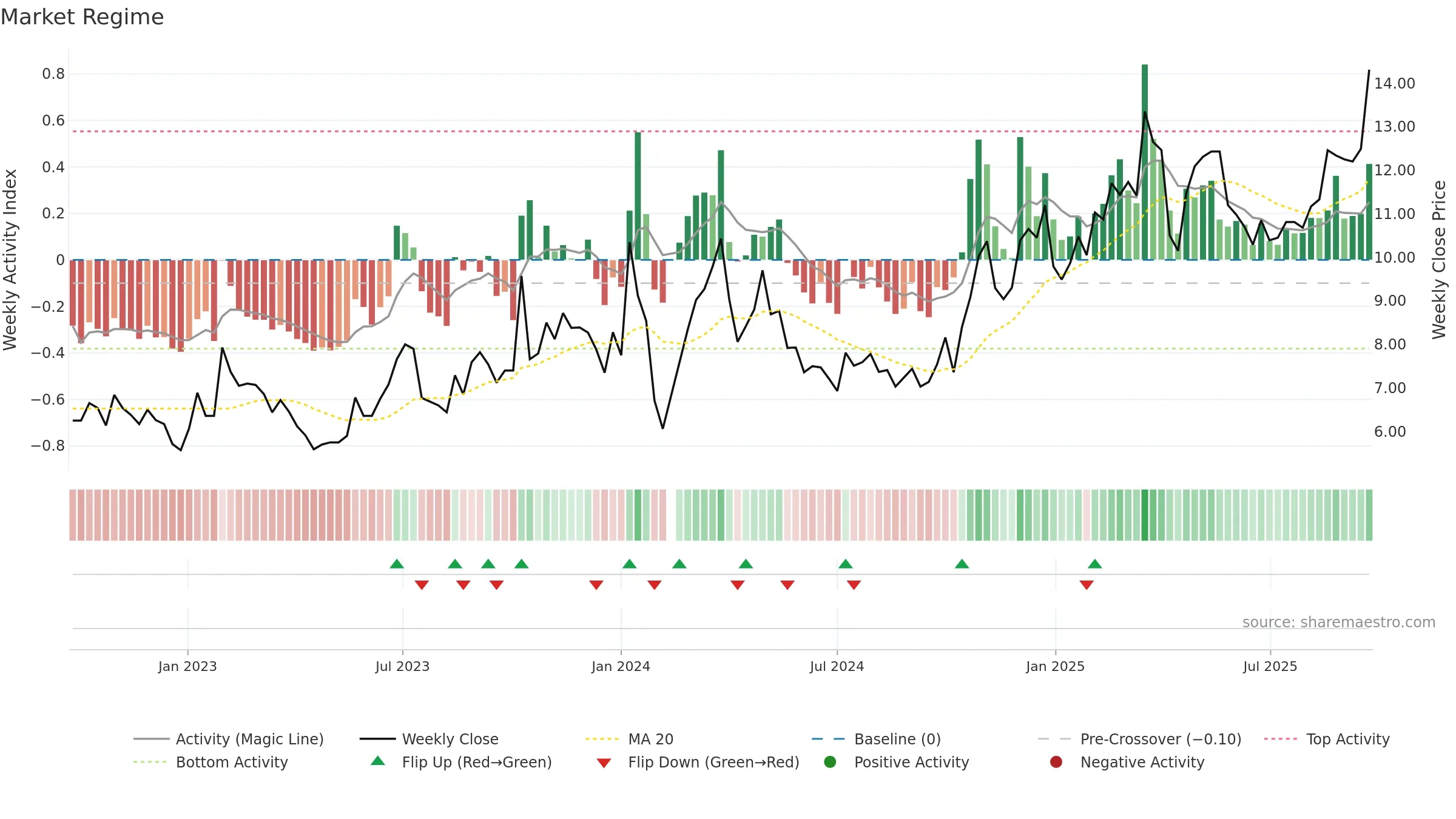Click the darkest green regime strip cell in 2025
The width and height of the screenshot is (1456, 819).
(1145, 514)
